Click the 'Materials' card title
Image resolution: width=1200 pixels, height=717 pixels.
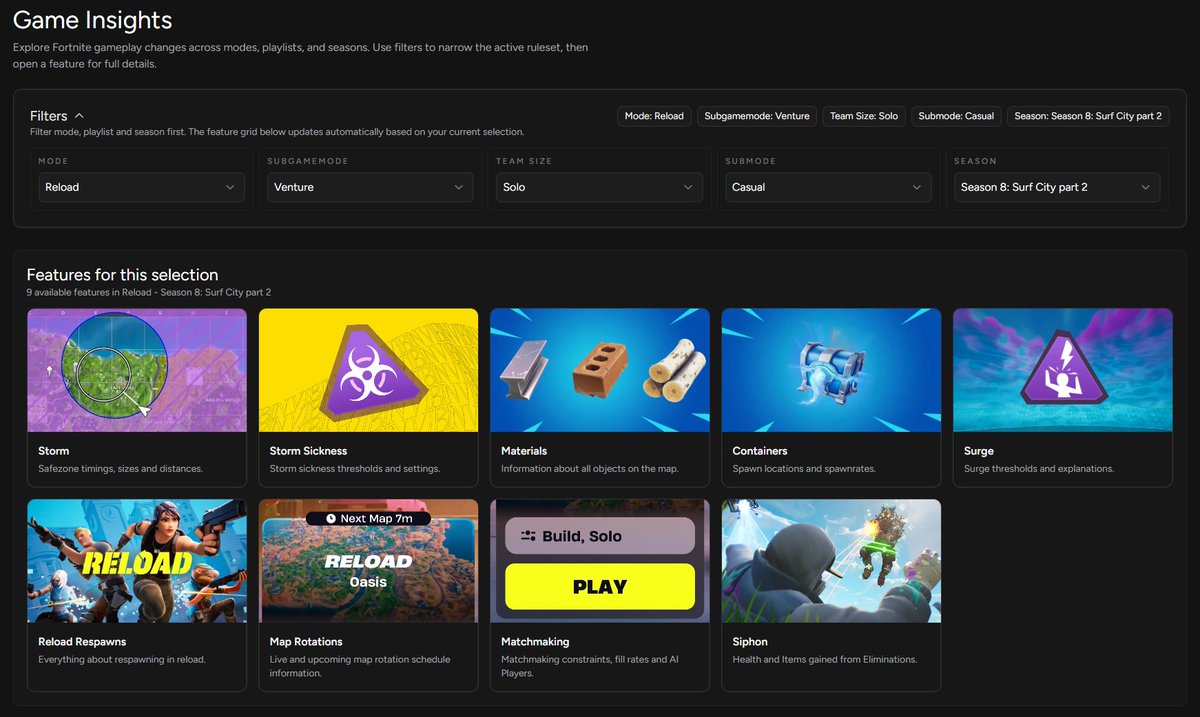point(524,451)
